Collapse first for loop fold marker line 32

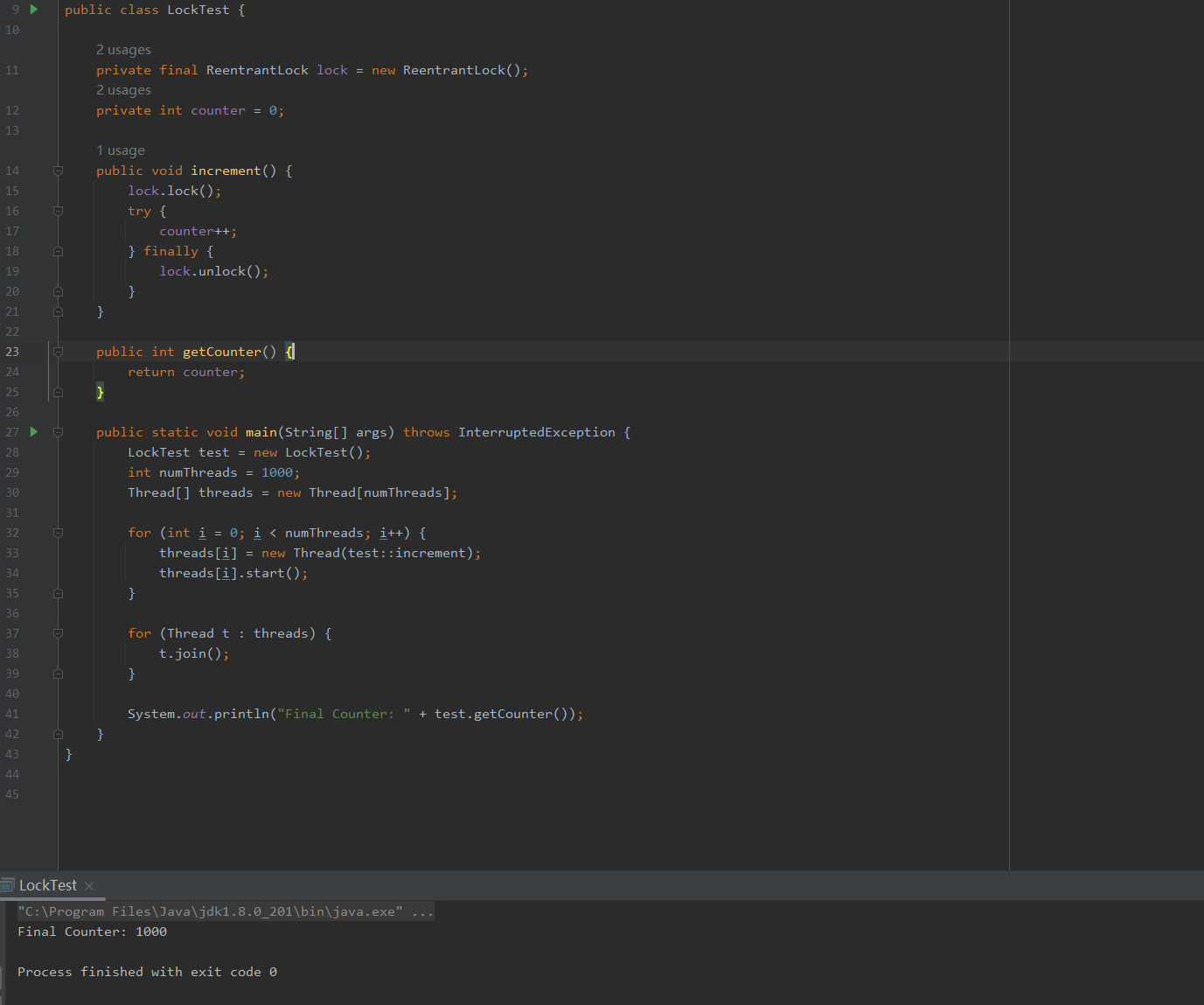pos(58,533)
